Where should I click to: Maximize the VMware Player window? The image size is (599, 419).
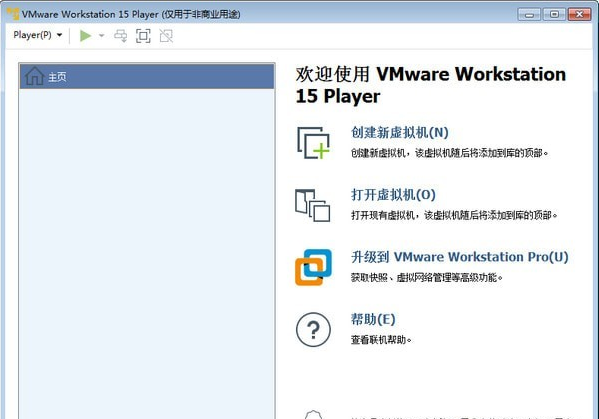click(554, 14)
